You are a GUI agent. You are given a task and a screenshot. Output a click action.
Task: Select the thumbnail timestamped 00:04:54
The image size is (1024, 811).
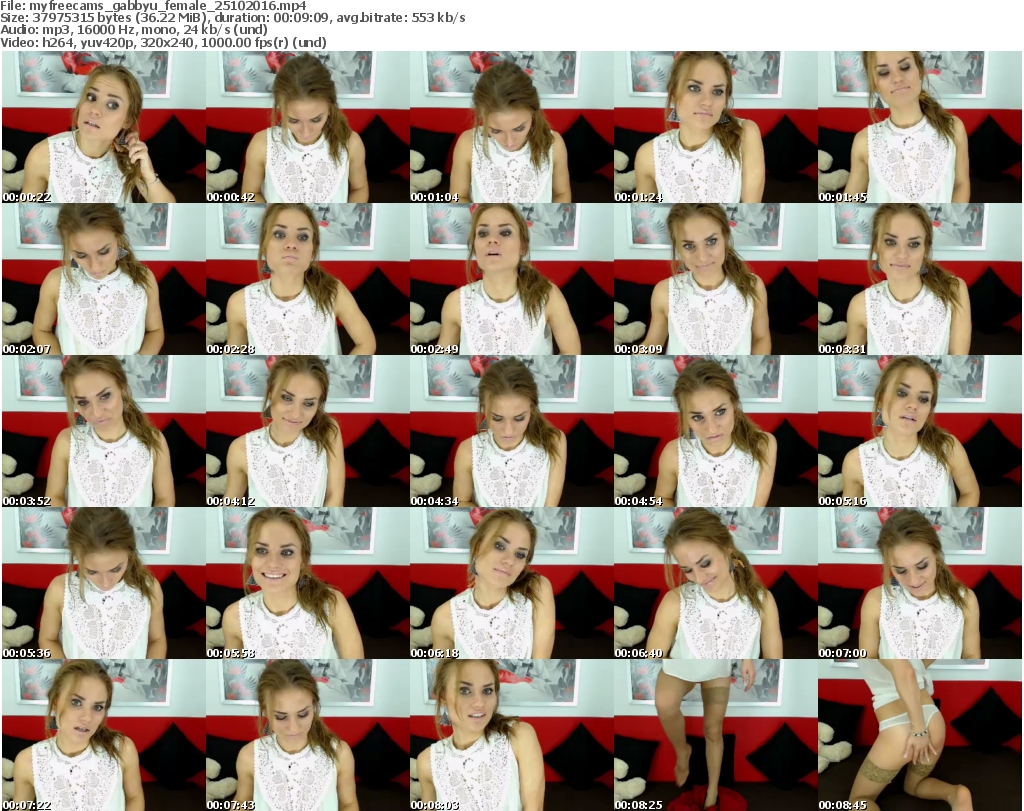[716, 432]
